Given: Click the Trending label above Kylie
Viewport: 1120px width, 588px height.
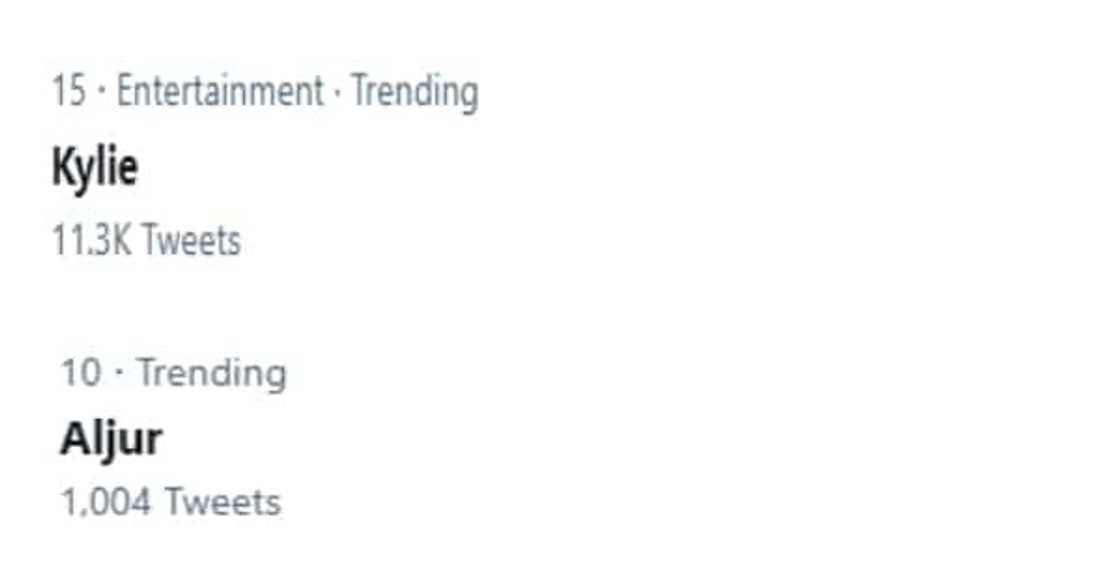Looking at the screenshot, I should pyautogui.click(x=414, y=92).
